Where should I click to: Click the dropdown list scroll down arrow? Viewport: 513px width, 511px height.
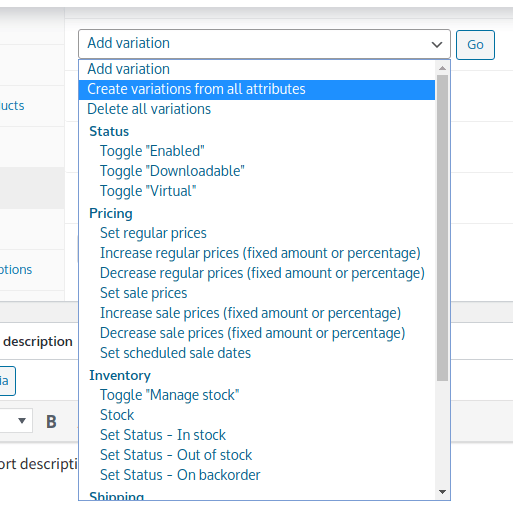pyautogui.click(x=442, y=492)
